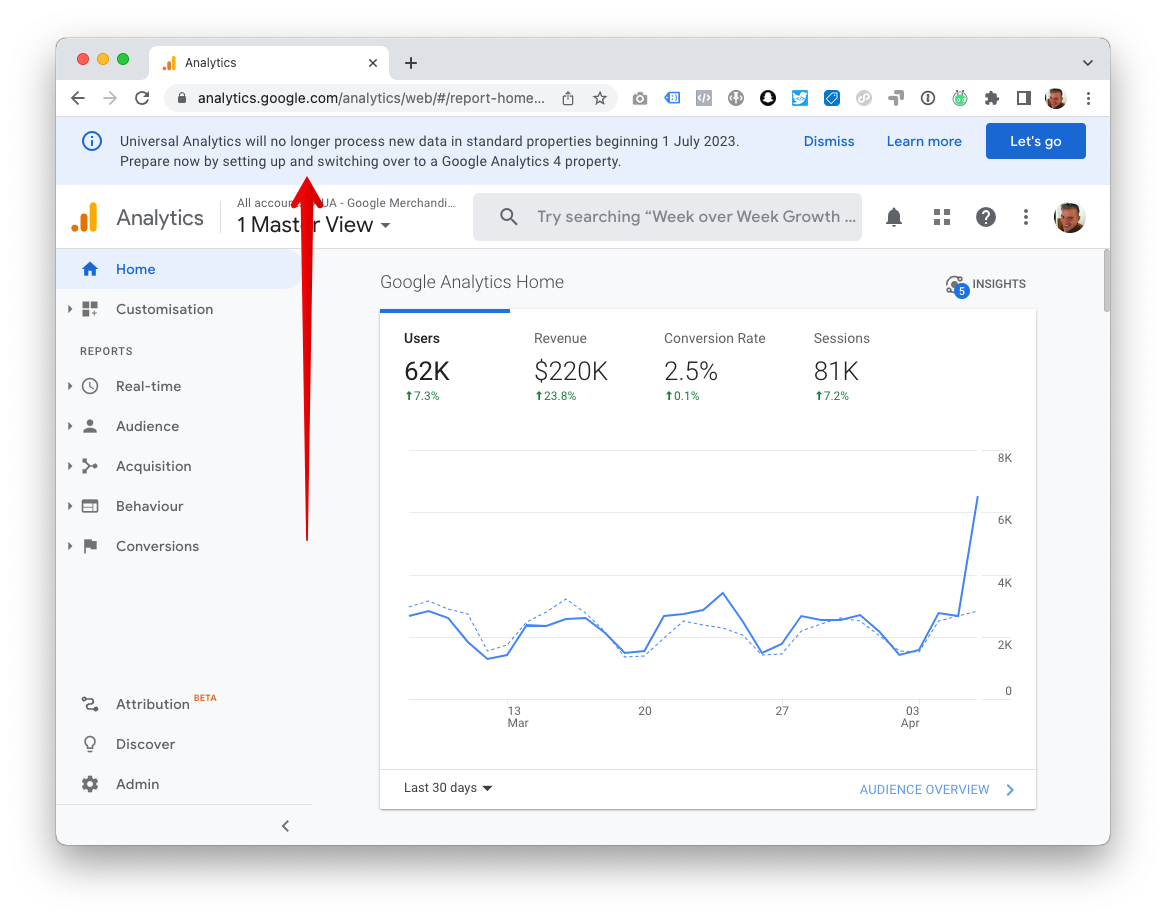The image size is (1166, 919).
Task: Dismiss the Universal Analytics notice
Action: pos(828,141)
